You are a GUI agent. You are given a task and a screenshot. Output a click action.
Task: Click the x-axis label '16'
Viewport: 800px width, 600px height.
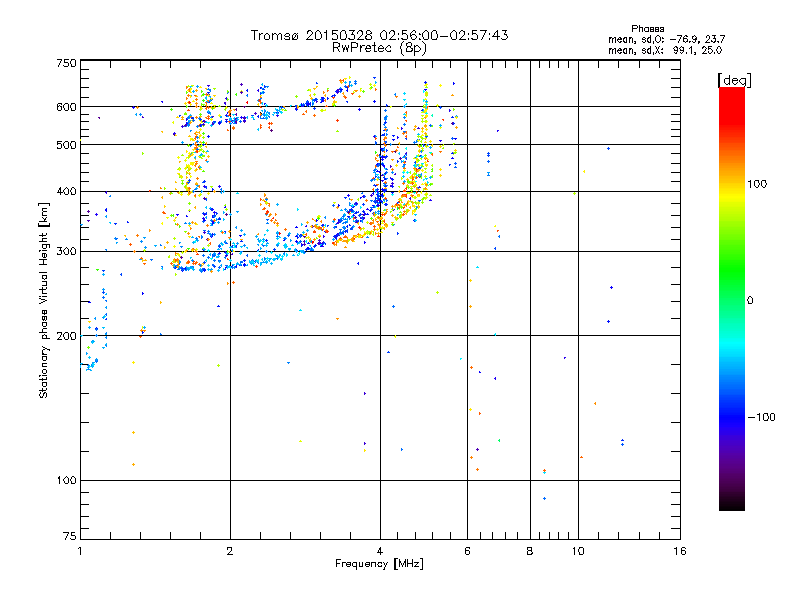[680, 551]
